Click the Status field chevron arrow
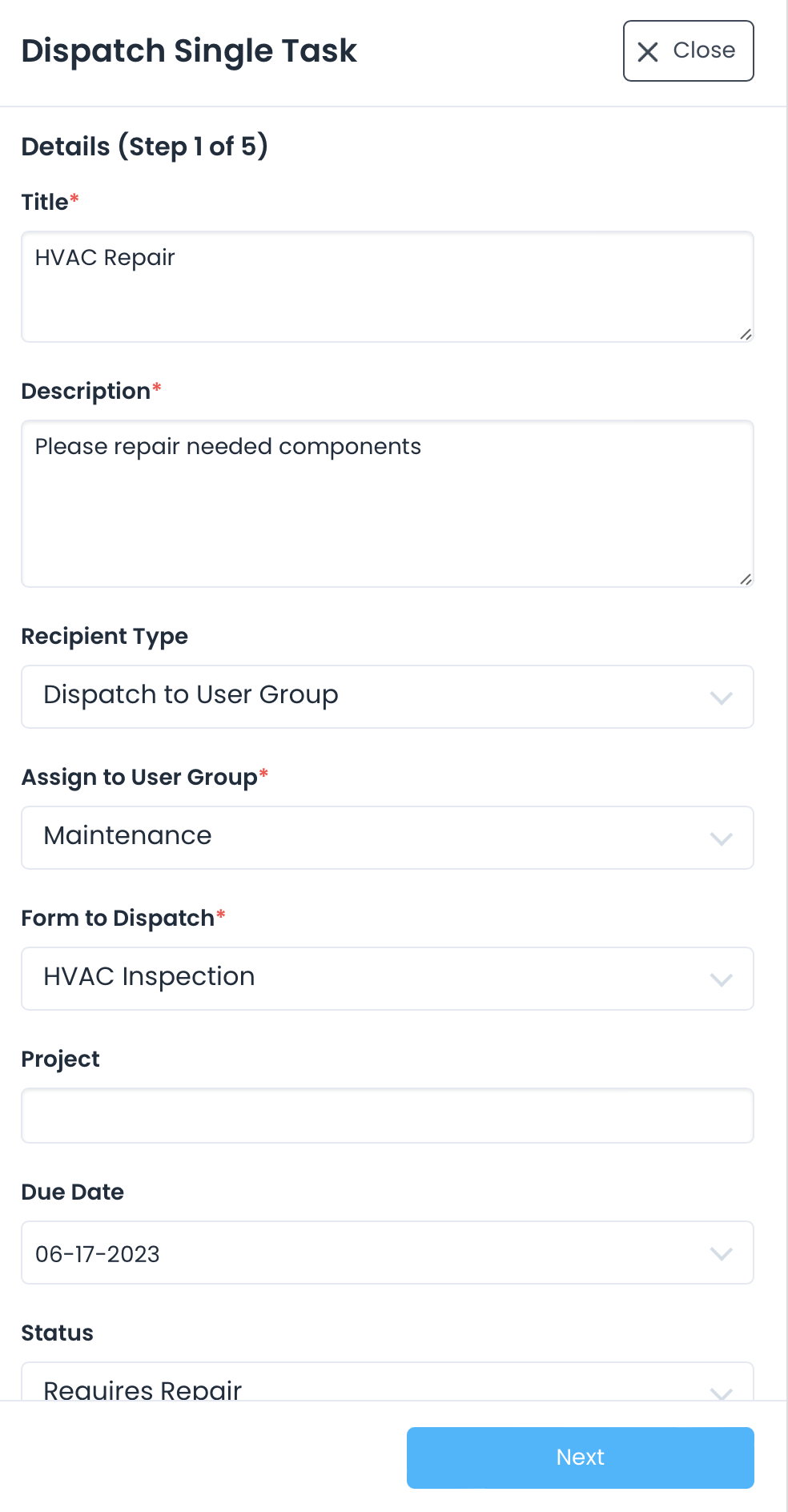 coord(721,1392)
